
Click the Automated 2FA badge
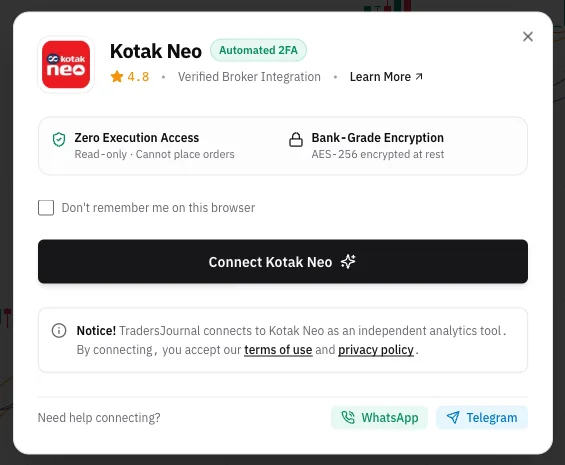pyautogui.click(x=258, y=50)
